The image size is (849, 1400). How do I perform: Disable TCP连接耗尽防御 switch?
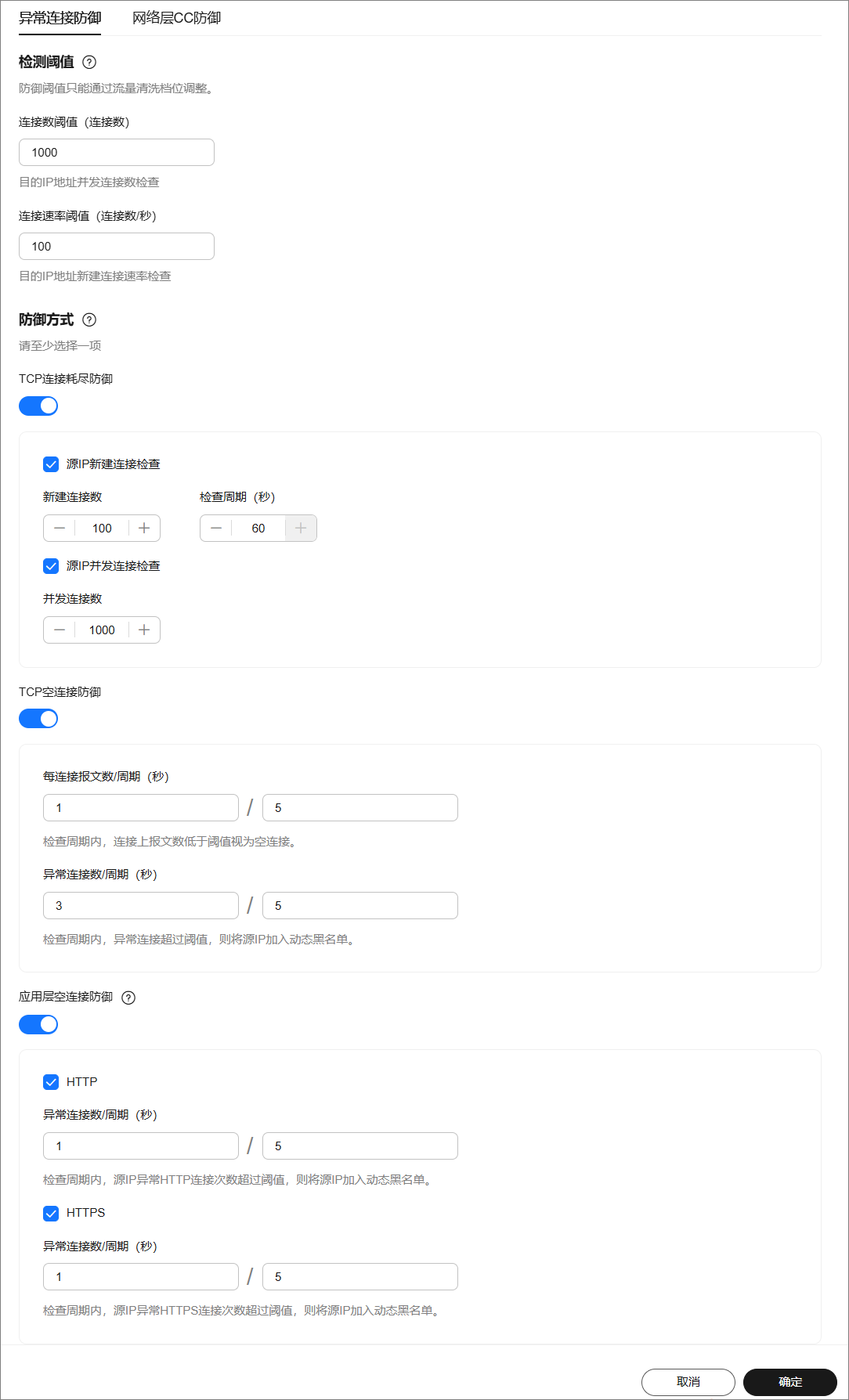38,406
